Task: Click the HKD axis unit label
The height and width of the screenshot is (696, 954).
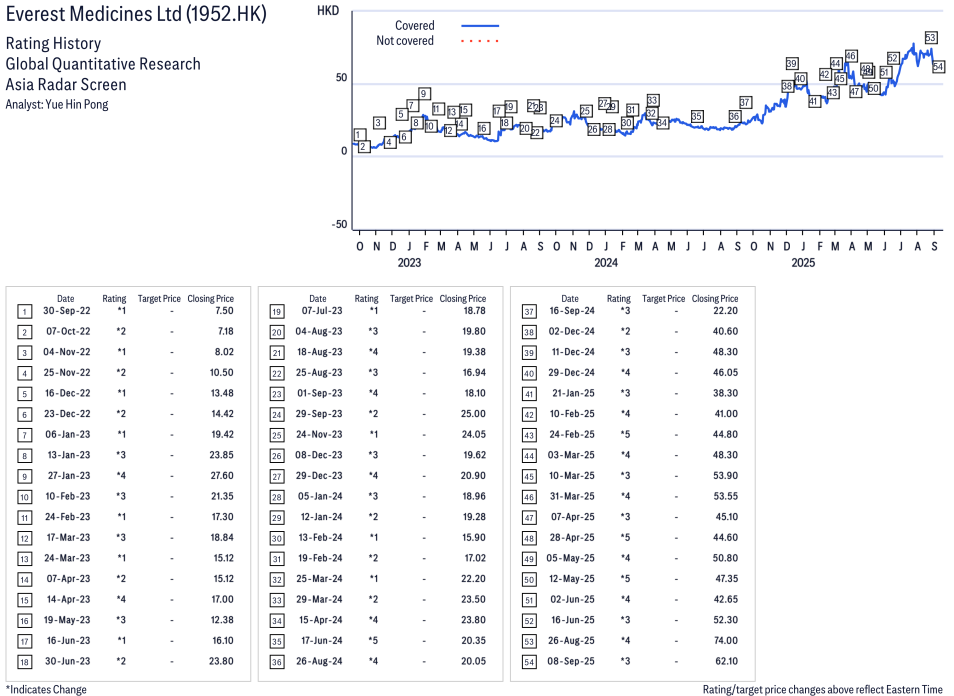Action: (328, 11)
